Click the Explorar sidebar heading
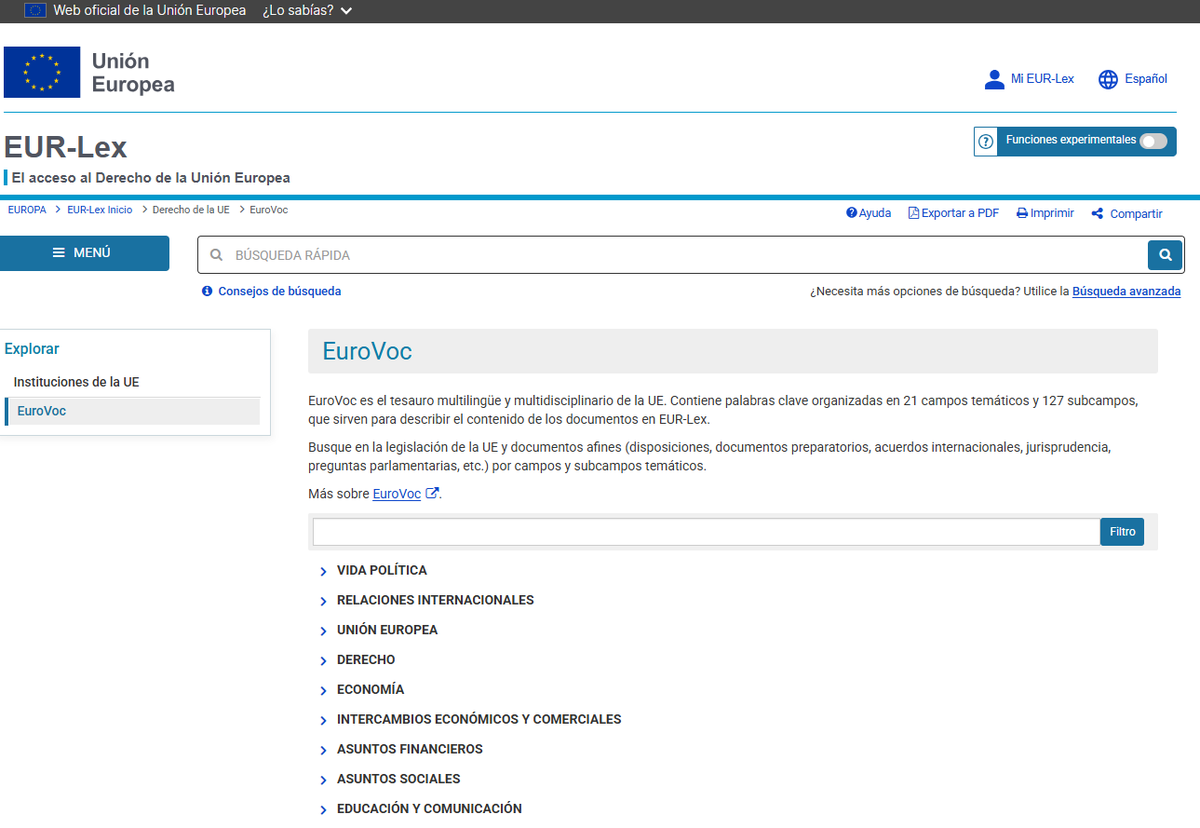The height and width of the screenshot is (828, 1200). click(x=32, y=349)
